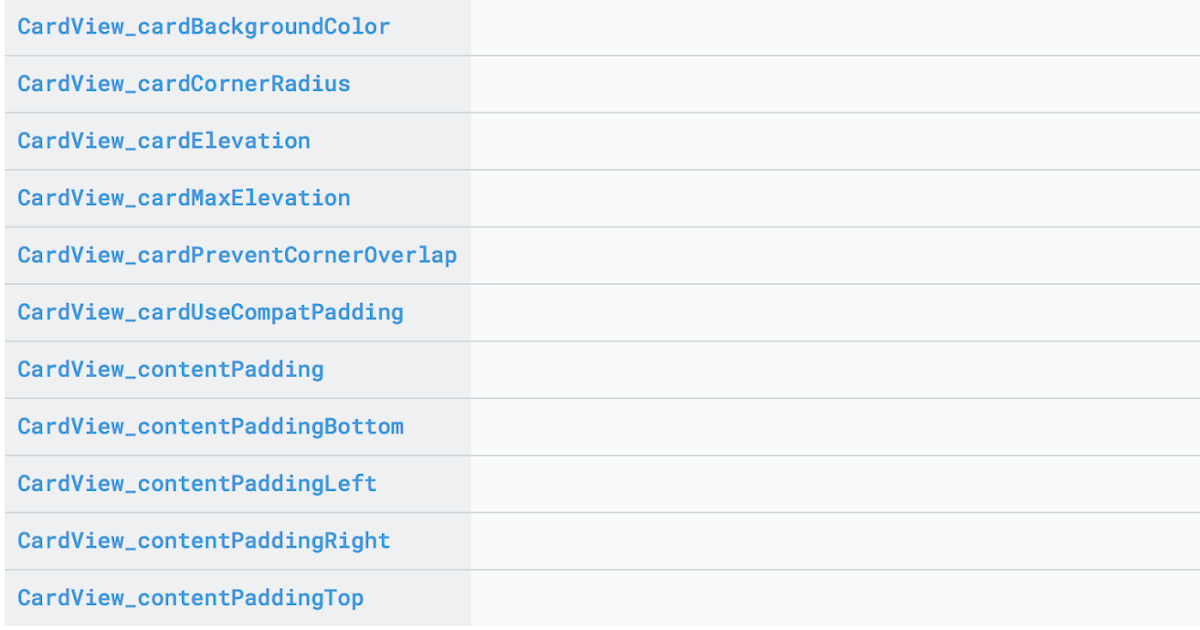
Task: Open the CardView_cardCornerRadius attribute link
Action: pos(184,84)
